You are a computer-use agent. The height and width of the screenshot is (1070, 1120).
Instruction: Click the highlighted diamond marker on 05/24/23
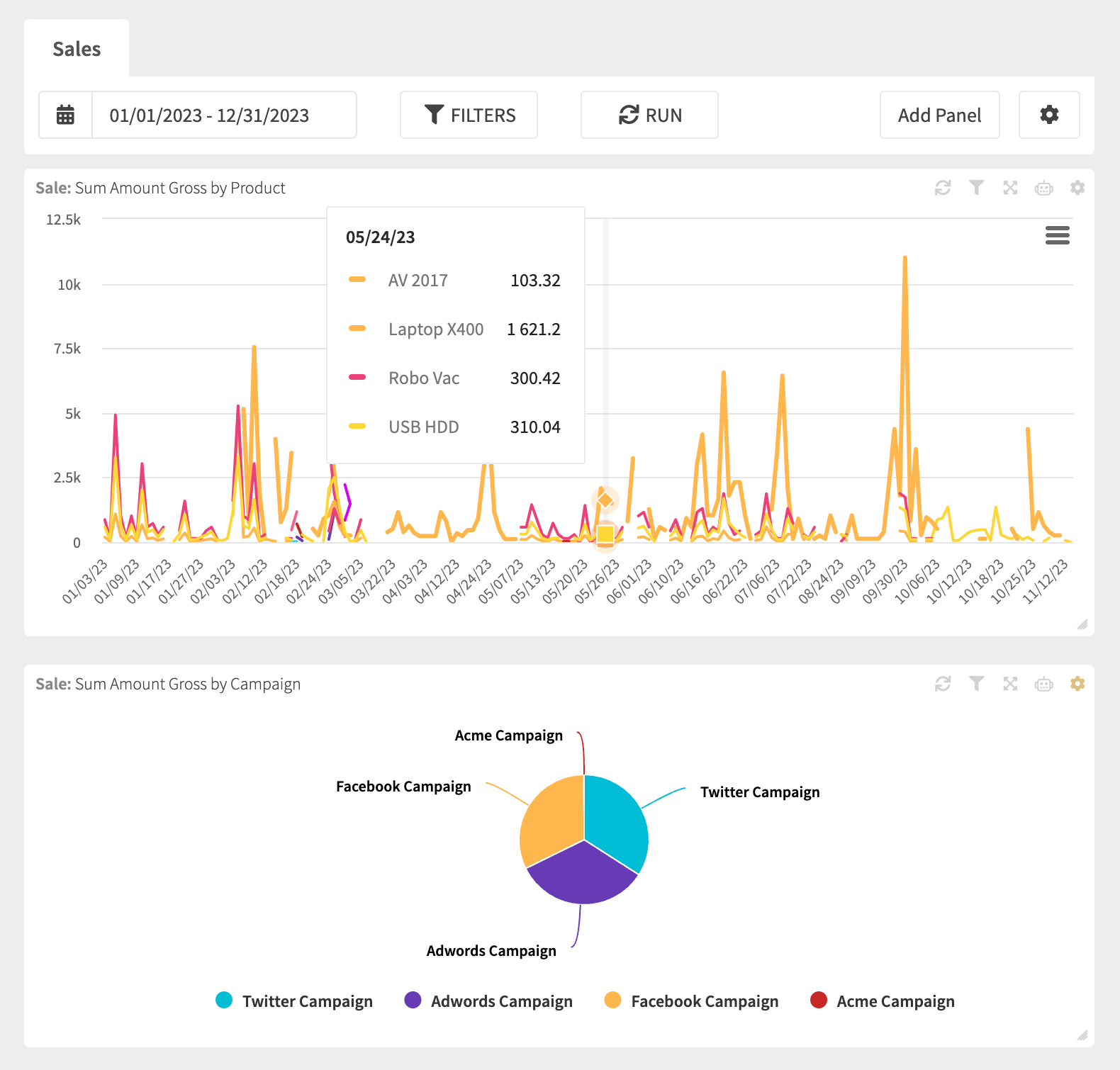click(x=605, y=500)
